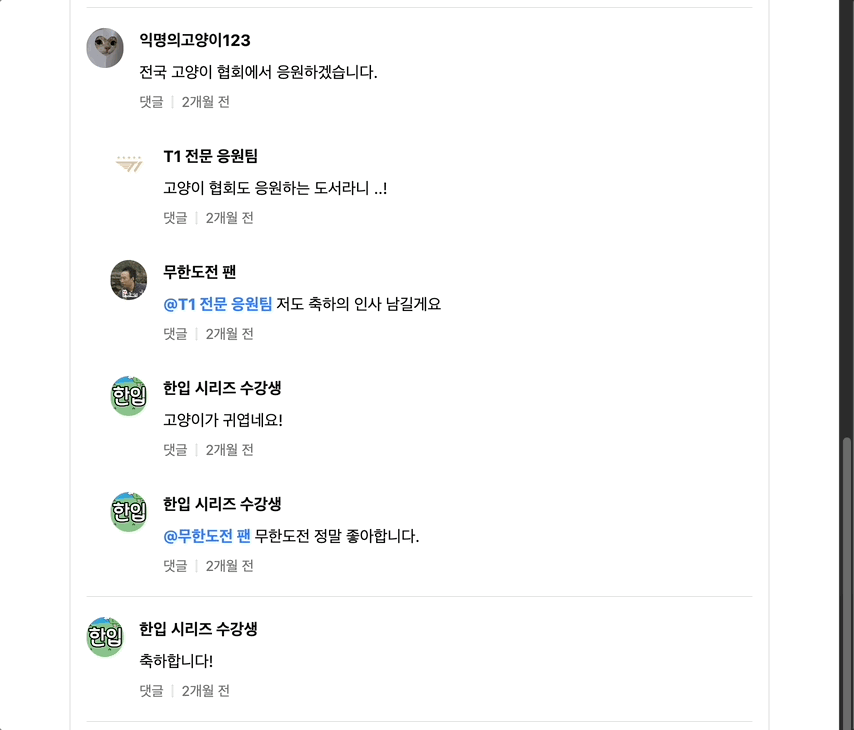Viewport: 854px width, 730px height.
Task: Click the vertical page scrollbar thumb
Action: [x=846, y=580]
